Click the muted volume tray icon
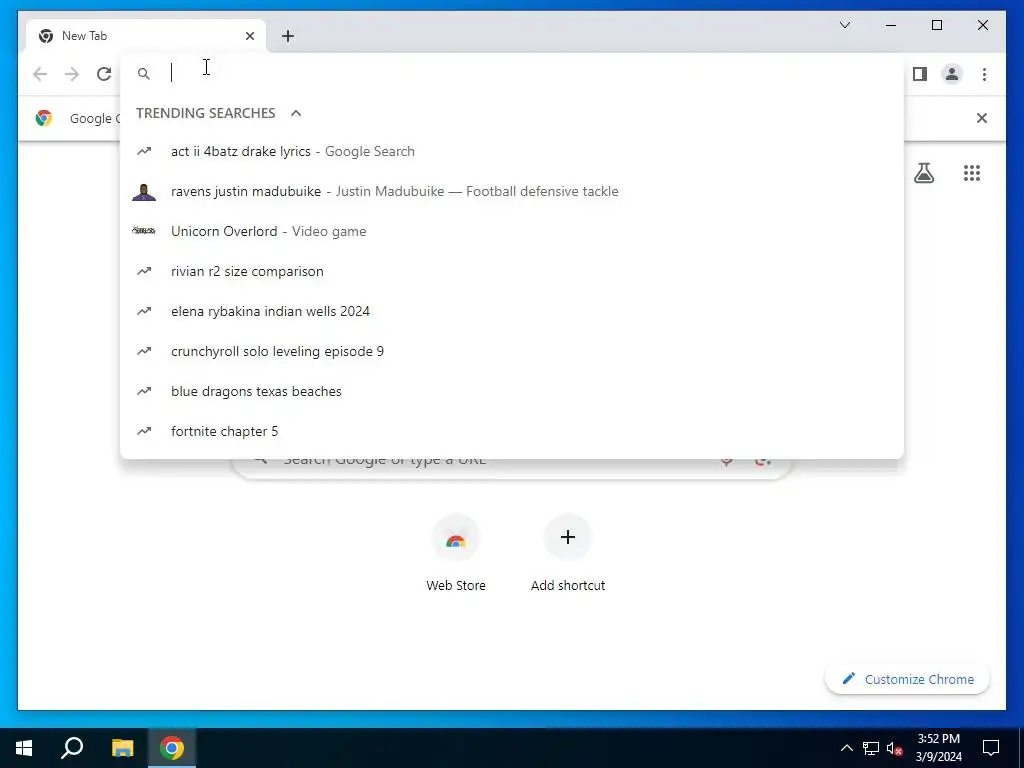Viewport: 1024px width, 768px height. pyautogui.click(x=895, y=748)
